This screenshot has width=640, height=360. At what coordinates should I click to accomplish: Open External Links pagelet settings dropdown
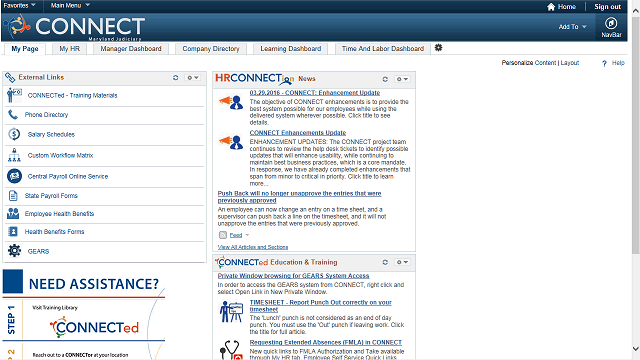(x=193, y=78)
